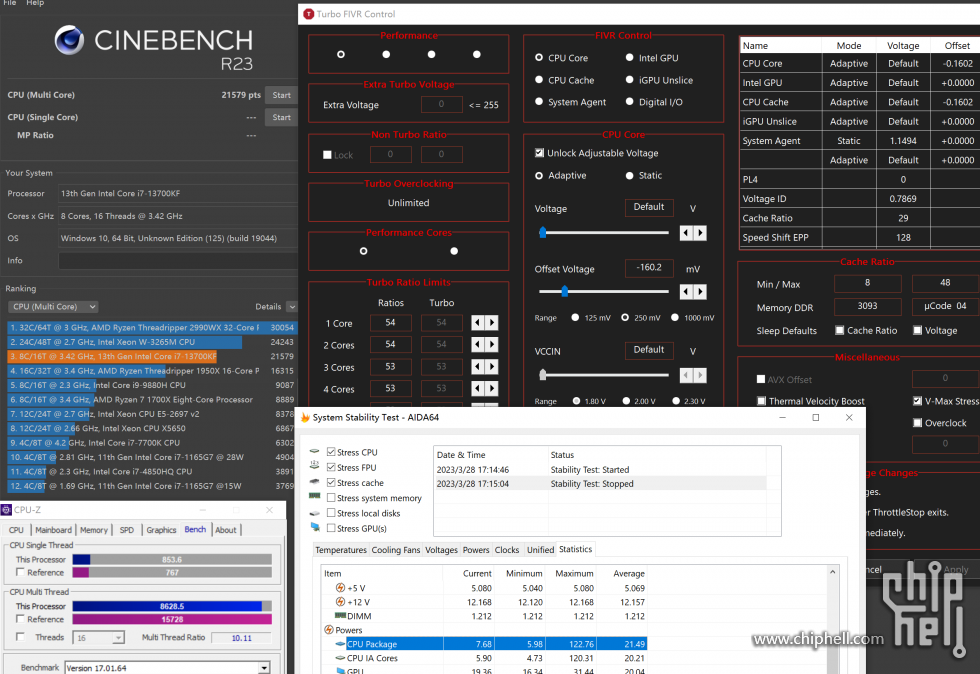This screenshot has height=674, width=980.
Task: Click the 1 Core ratio input field
Action: pyautogui.click(x=391, y=323)
